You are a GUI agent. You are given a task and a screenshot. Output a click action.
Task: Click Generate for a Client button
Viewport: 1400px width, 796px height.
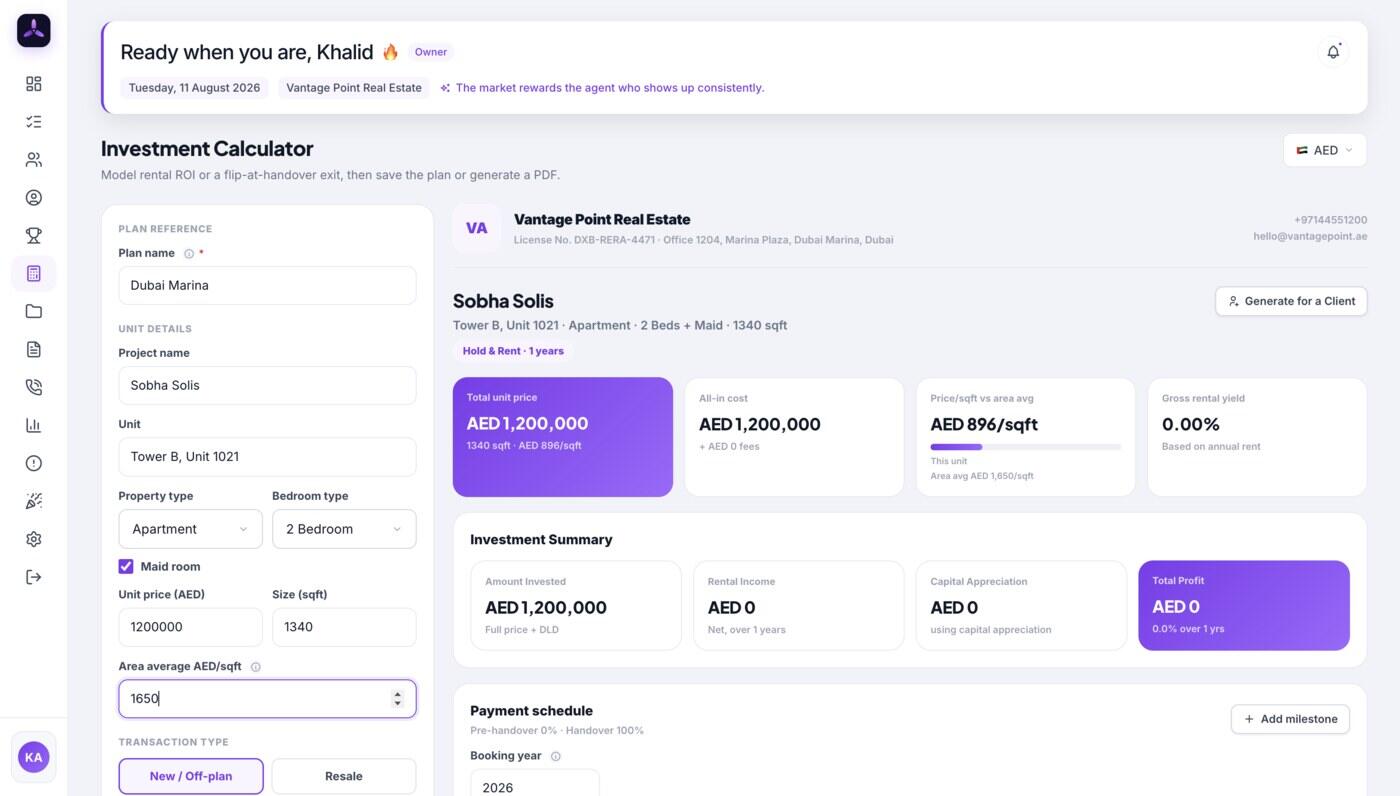[x=1291, y=301]
